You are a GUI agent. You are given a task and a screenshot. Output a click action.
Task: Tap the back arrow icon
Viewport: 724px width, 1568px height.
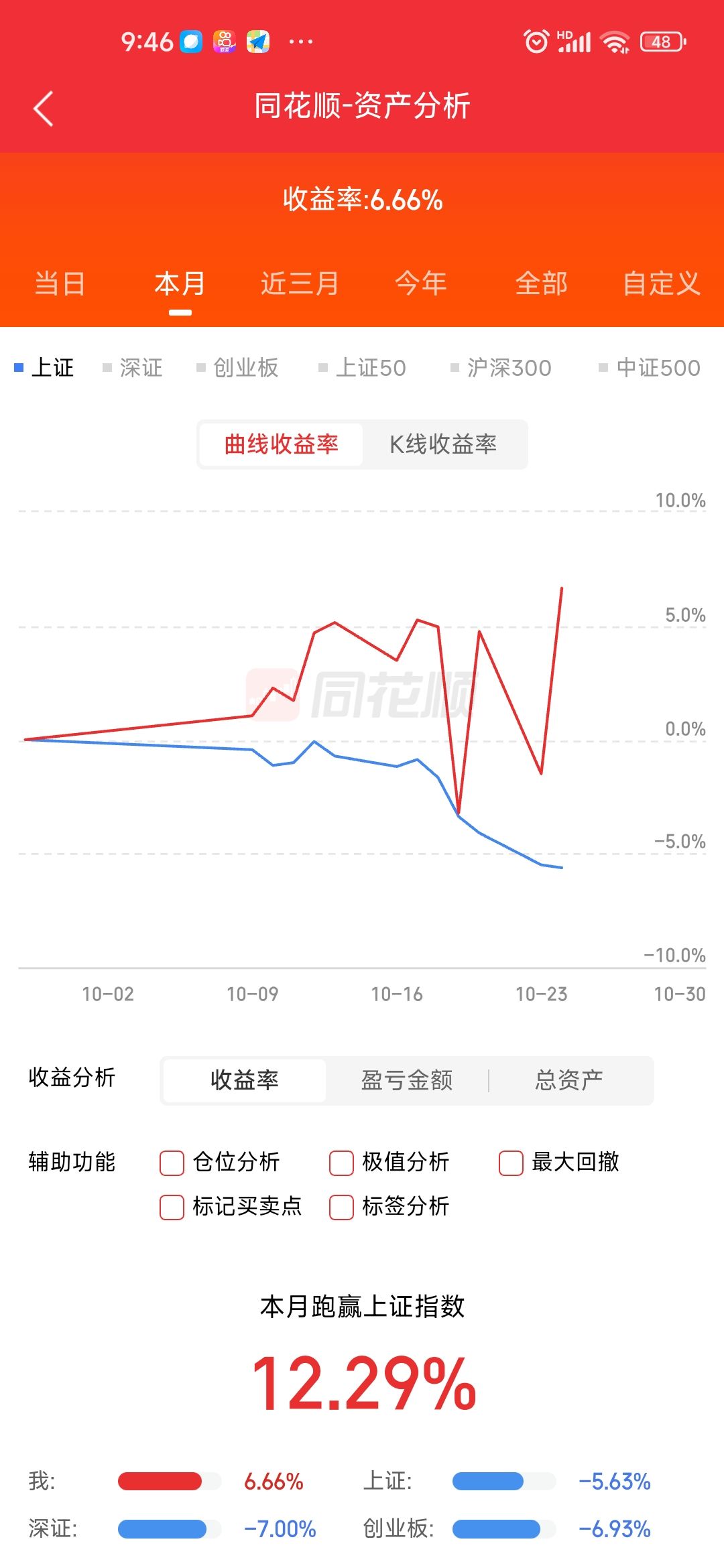(44, 109)
